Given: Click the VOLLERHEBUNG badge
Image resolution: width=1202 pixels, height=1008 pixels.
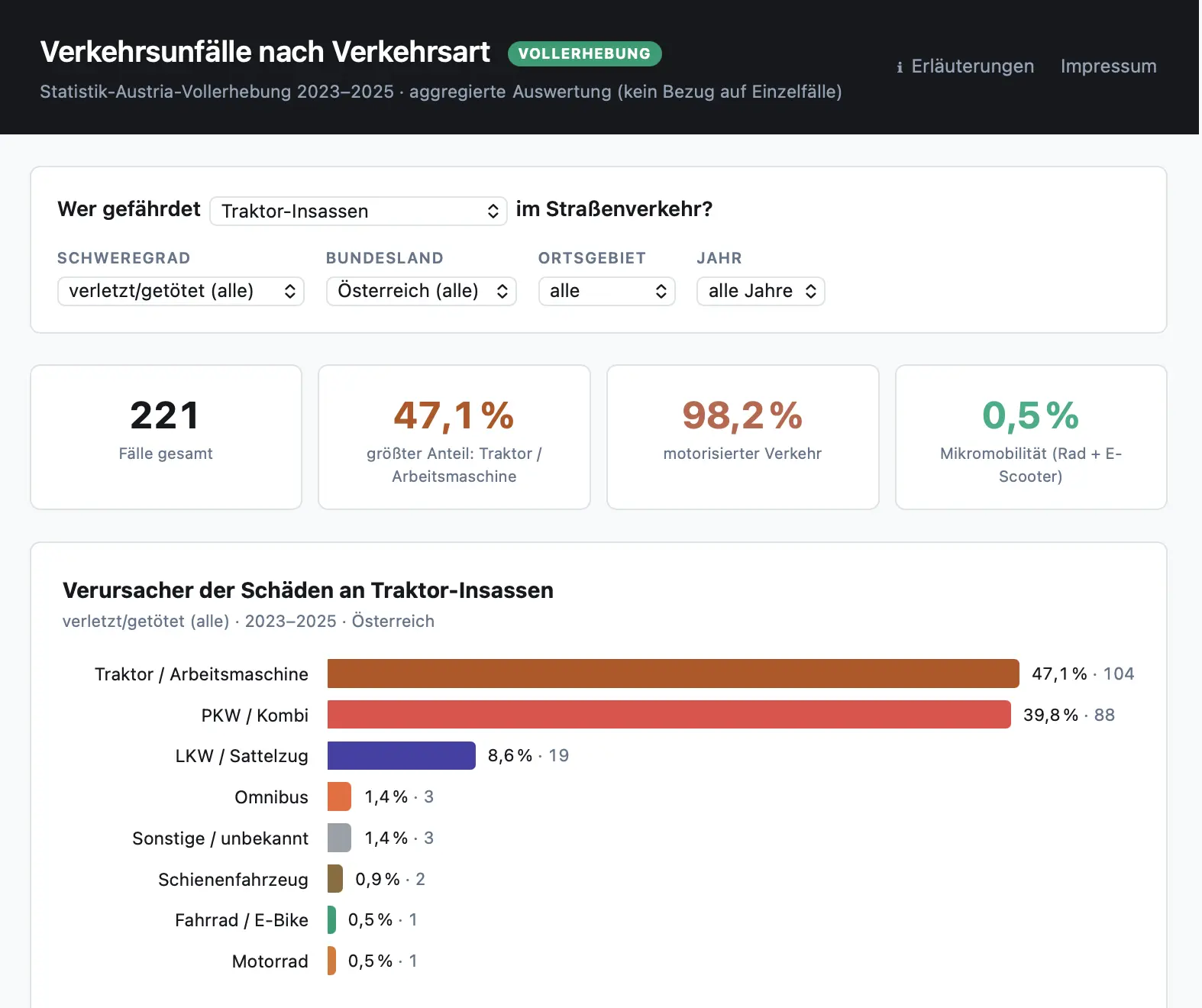Looking at the screenshot, I should (584, 53).
